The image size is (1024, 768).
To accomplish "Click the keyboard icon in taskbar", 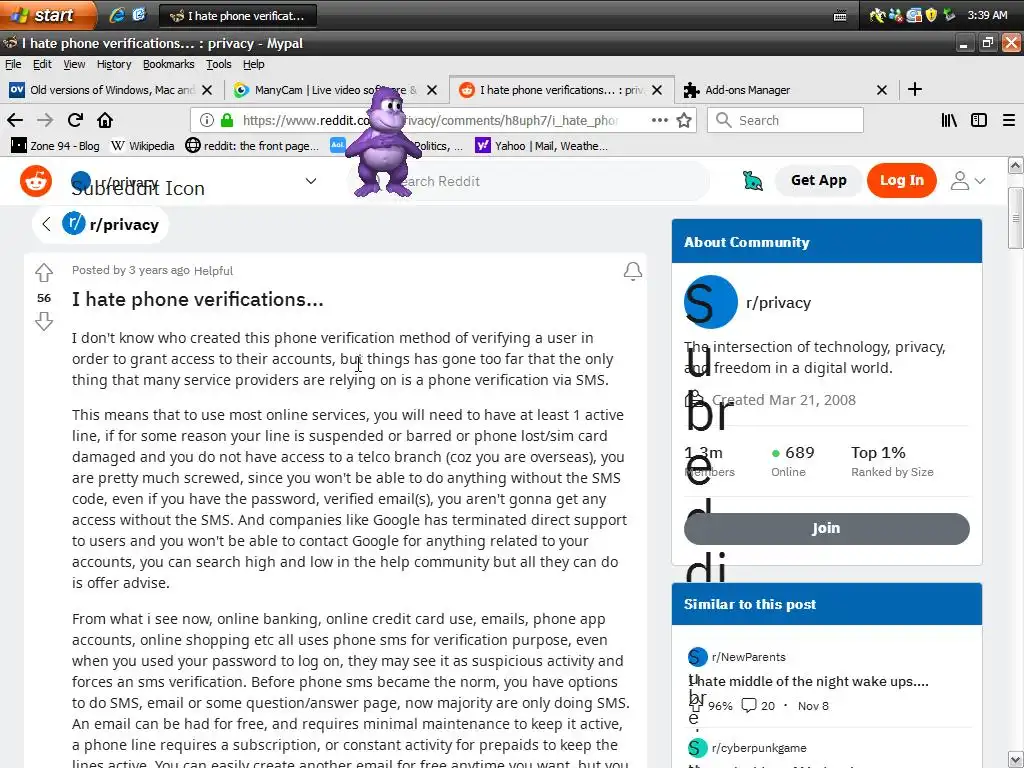I will click(x=840, y=16).
